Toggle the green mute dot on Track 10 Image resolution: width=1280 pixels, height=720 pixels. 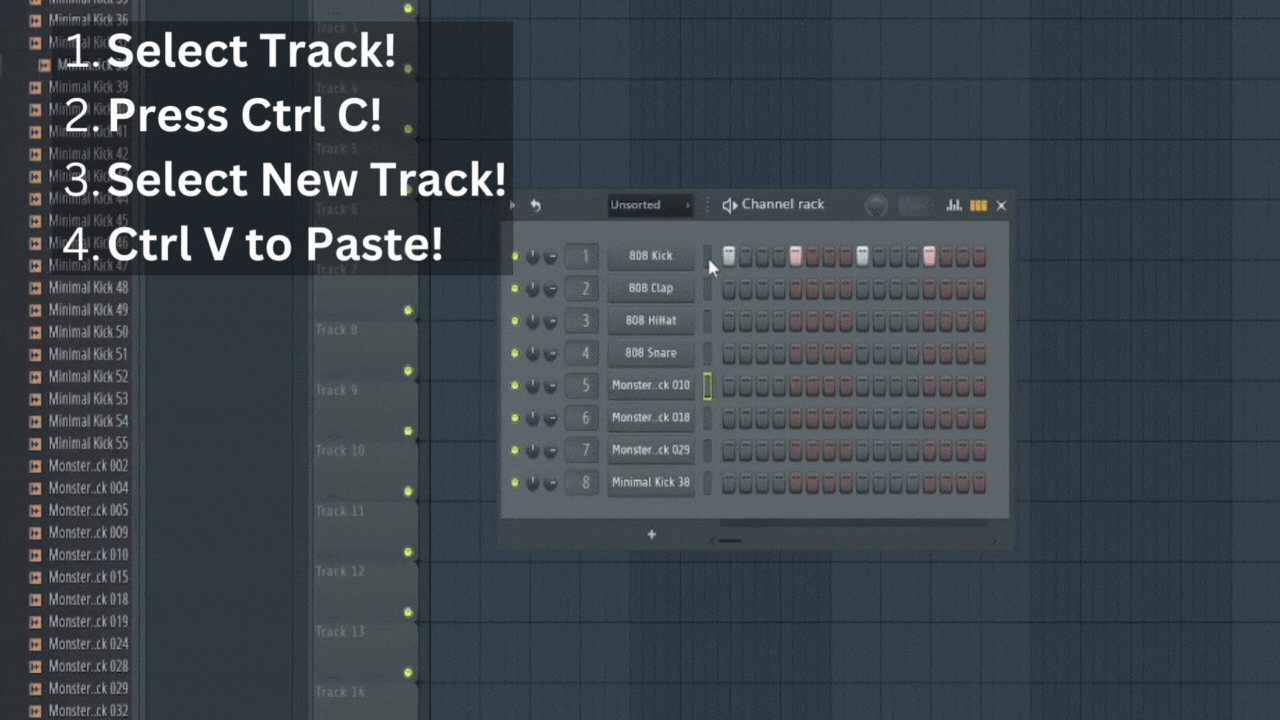408,431
